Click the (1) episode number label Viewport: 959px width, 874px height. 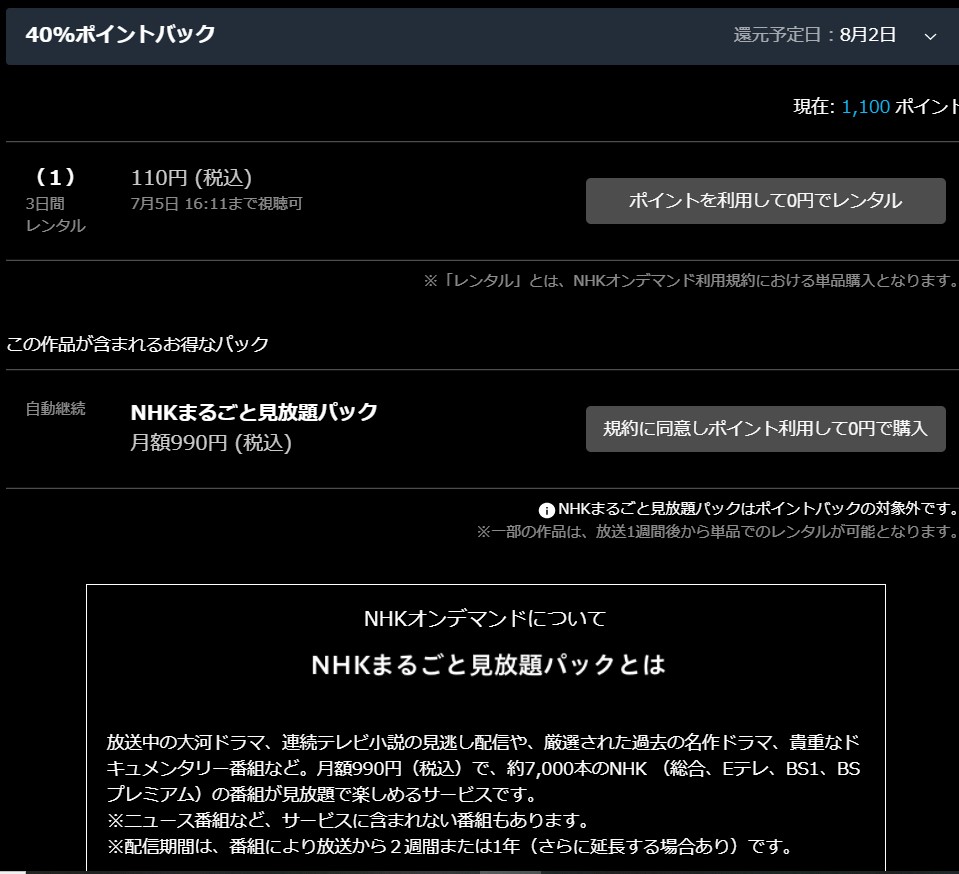point(55,177)
